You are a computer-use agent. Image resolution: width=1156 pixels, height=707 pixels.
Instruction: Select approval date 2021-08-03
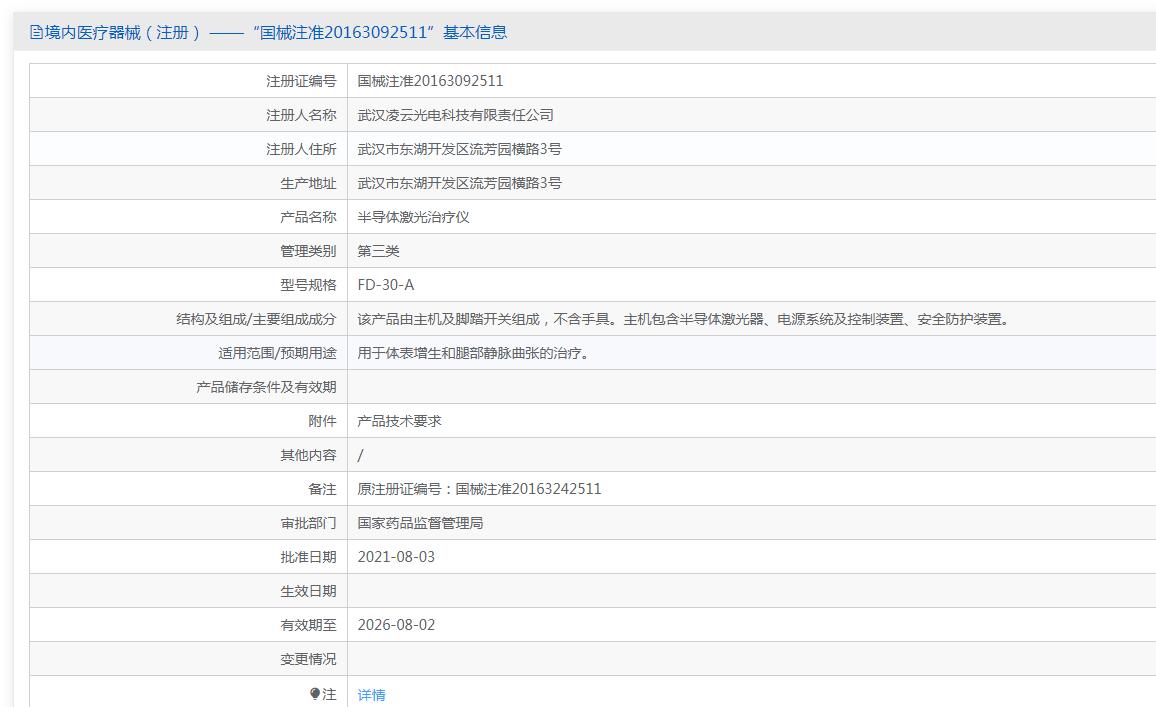pyautogui.click(x=396, y=557)
